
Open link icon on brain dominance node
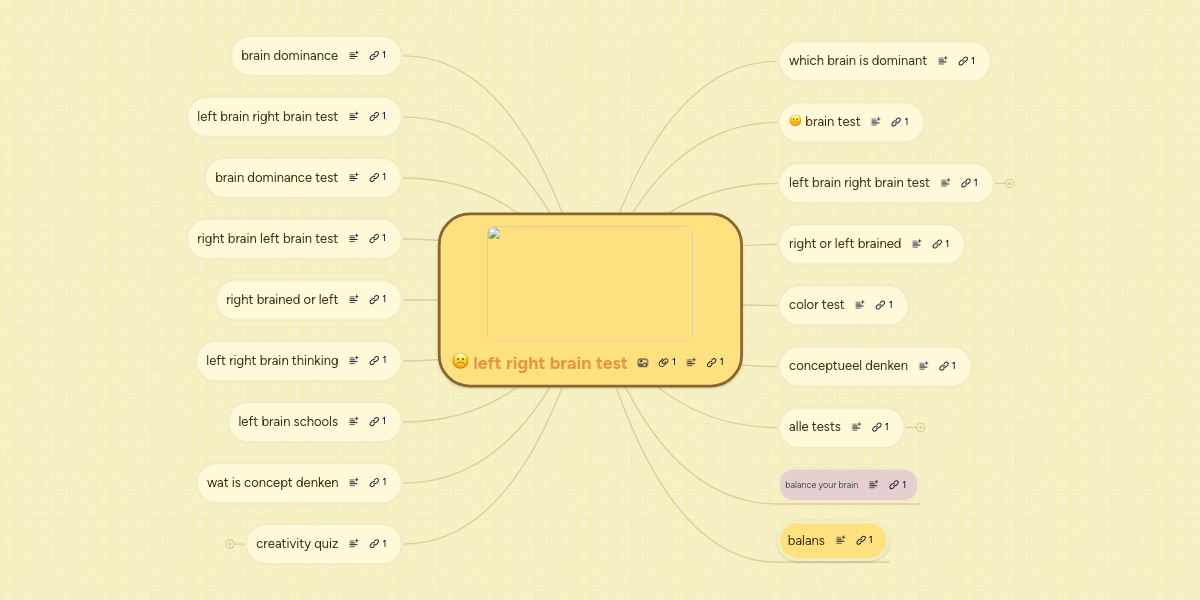click(x=377, y=56)
